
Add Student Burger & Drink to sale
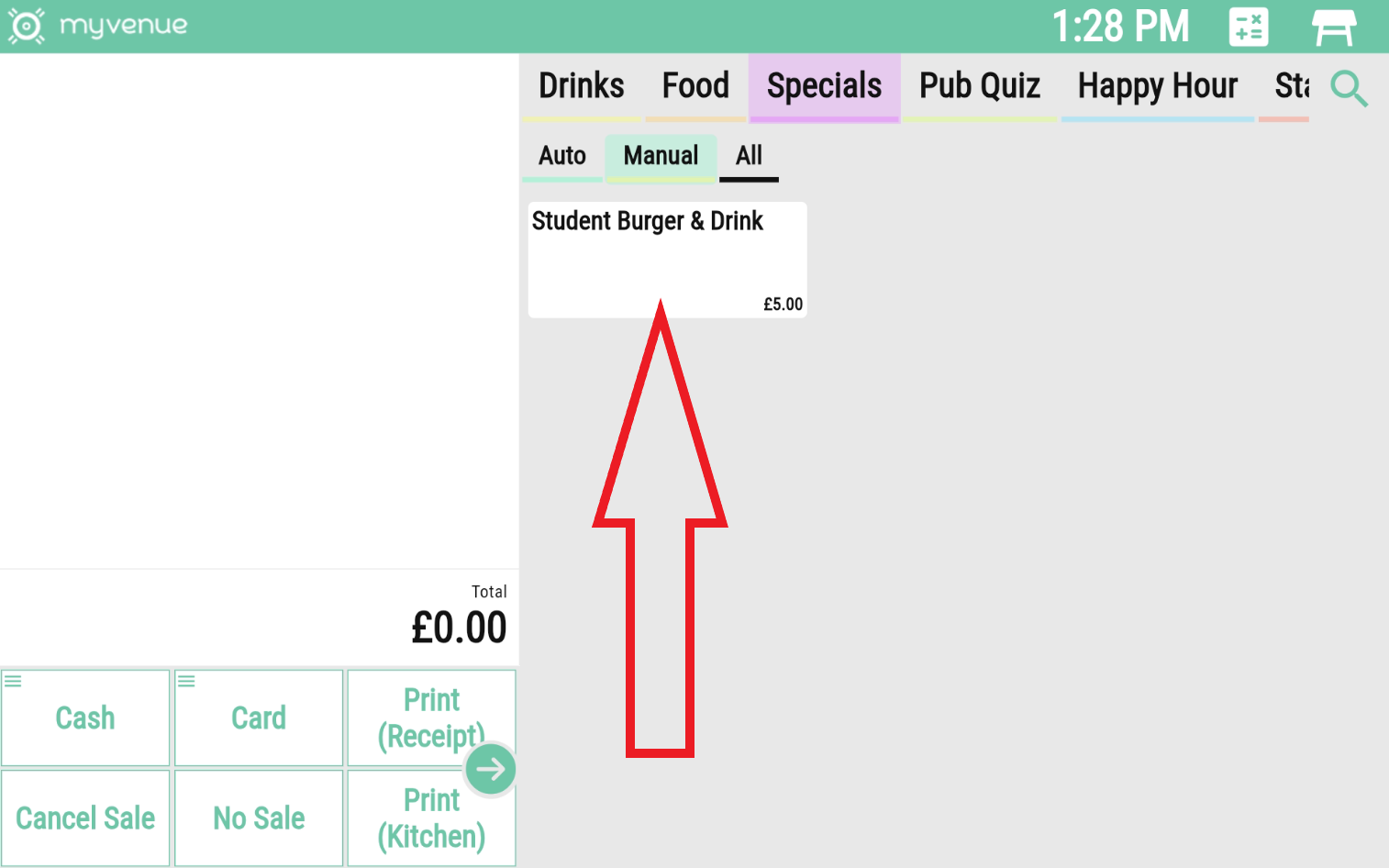(667, 260)
